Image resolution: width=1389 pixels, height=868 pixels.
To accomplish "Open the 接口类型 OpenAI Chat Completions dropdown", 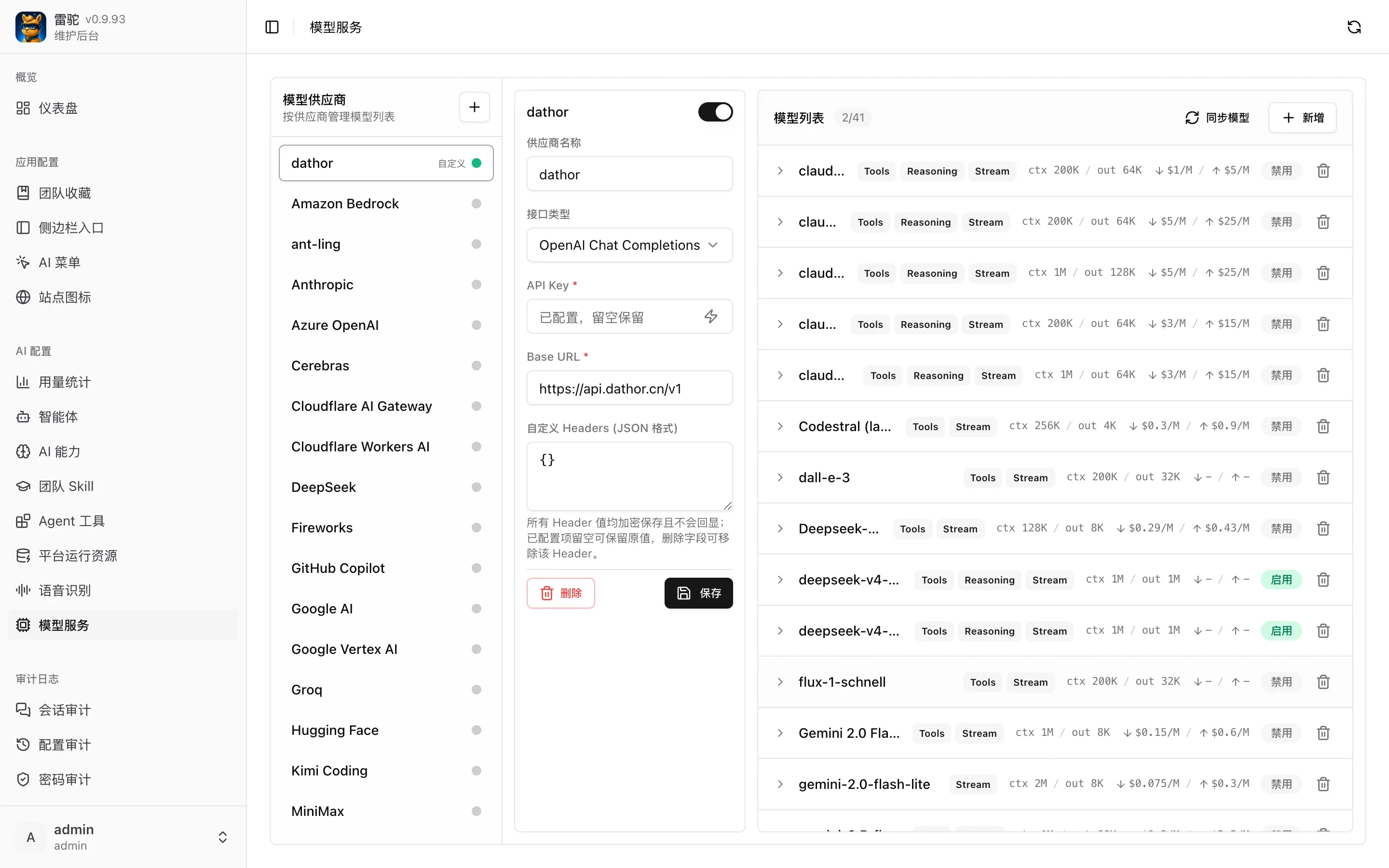I will (x=630, y=245).
